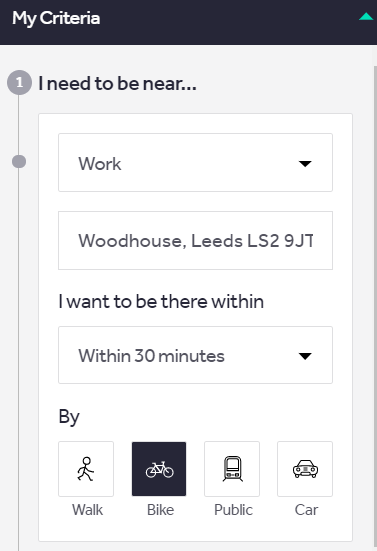
Task: Click the My Criteria header title
Action: (x=56, y=18)
